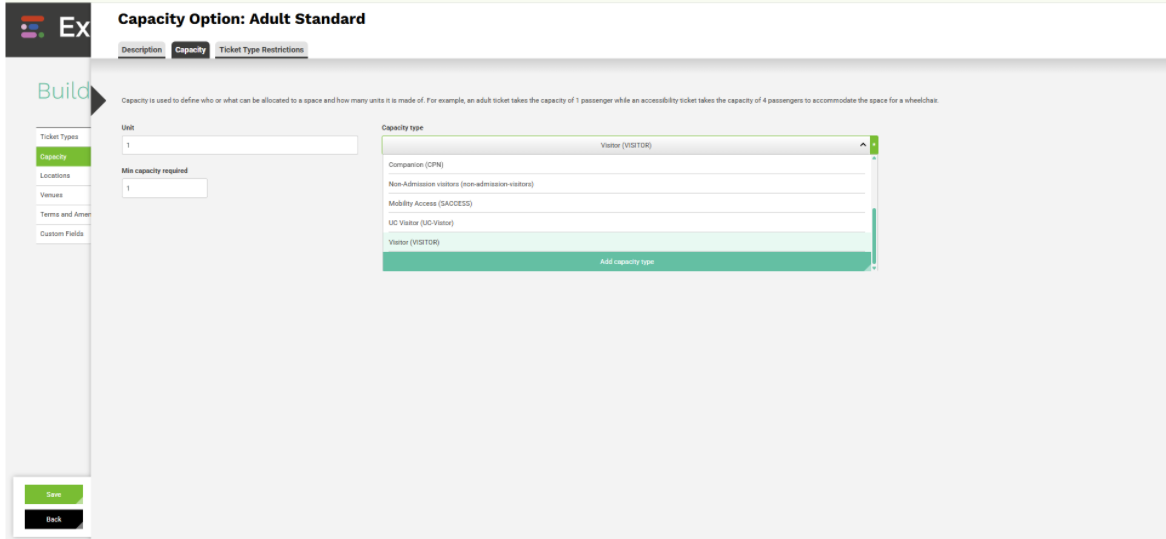Switch to Ticket Type Restrictions tab

click(x=262, y=50)
